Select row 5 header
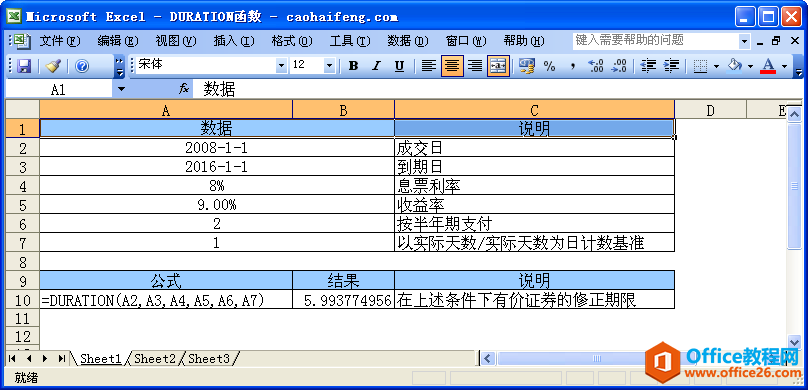 click(22, 205)
